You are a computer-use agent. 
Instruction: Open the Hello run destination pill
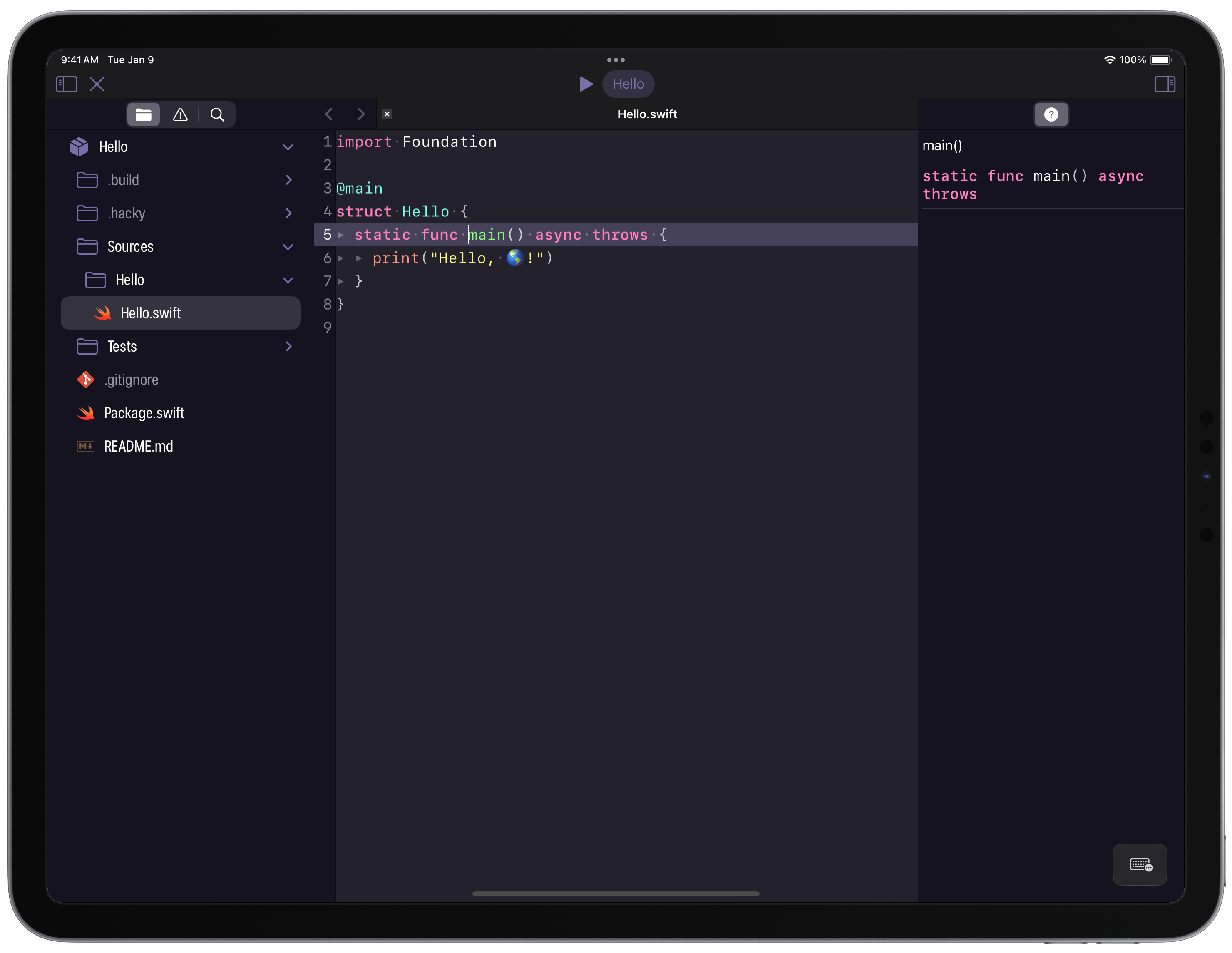(628, 84)
